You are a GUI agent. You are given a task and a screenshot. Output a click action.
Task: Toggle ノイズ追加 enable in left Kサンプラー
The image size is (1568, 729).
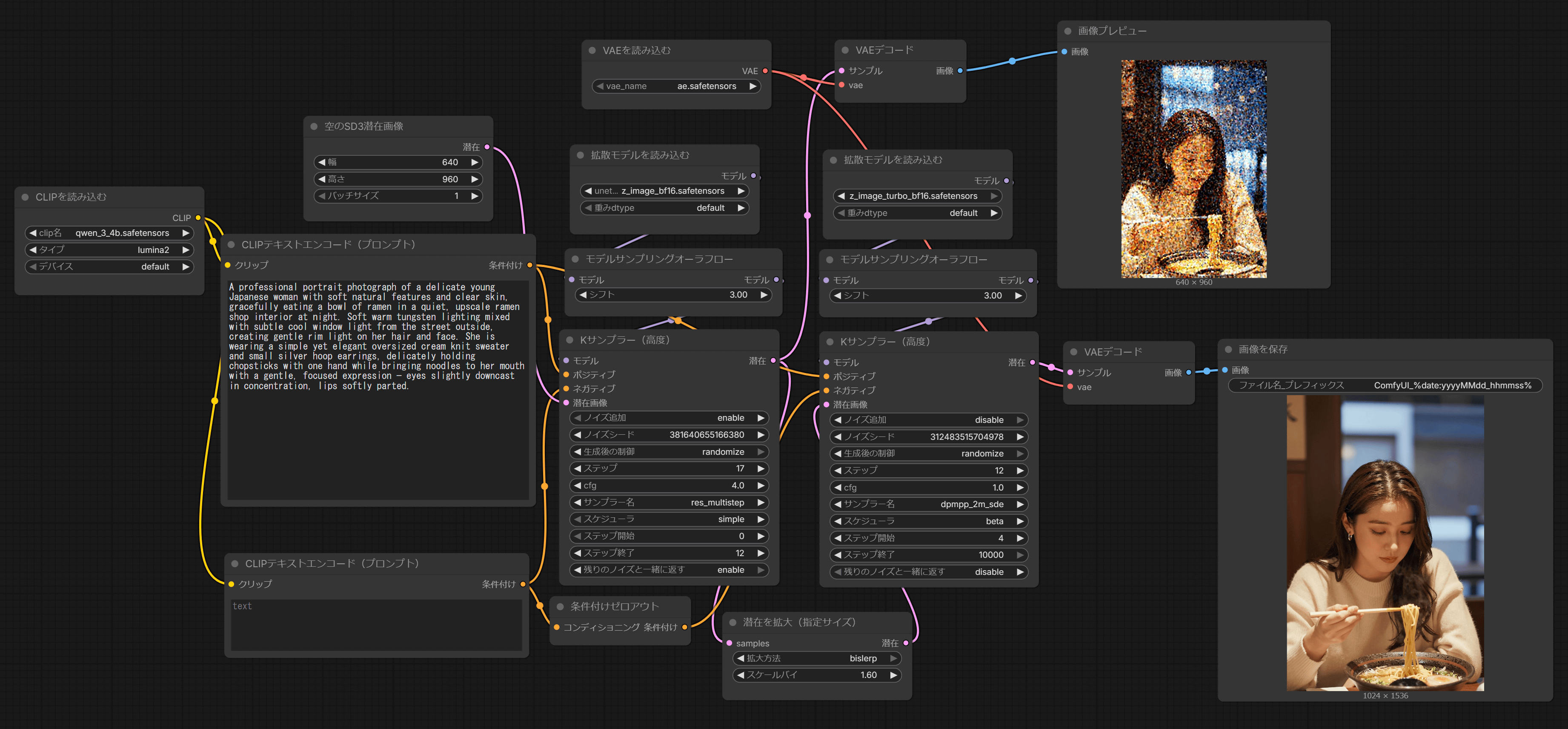point(670,418)
